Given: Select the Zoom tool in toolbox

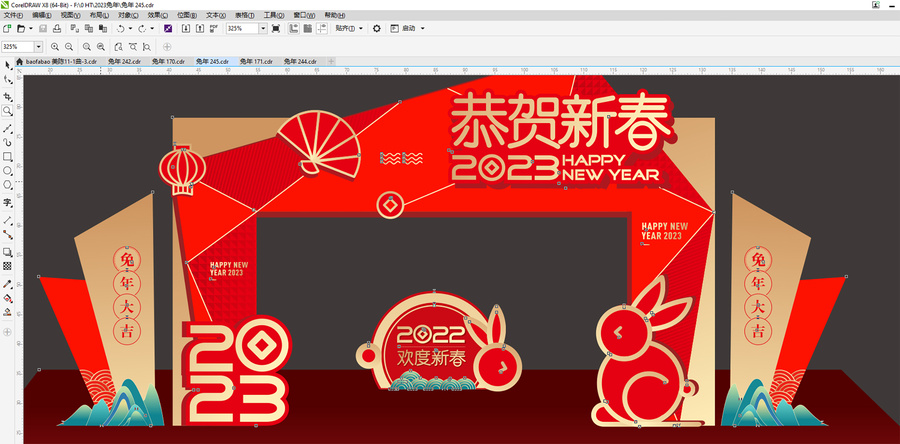Looking at the screenshot, I should pyautogui.click(x=7, y=110).
